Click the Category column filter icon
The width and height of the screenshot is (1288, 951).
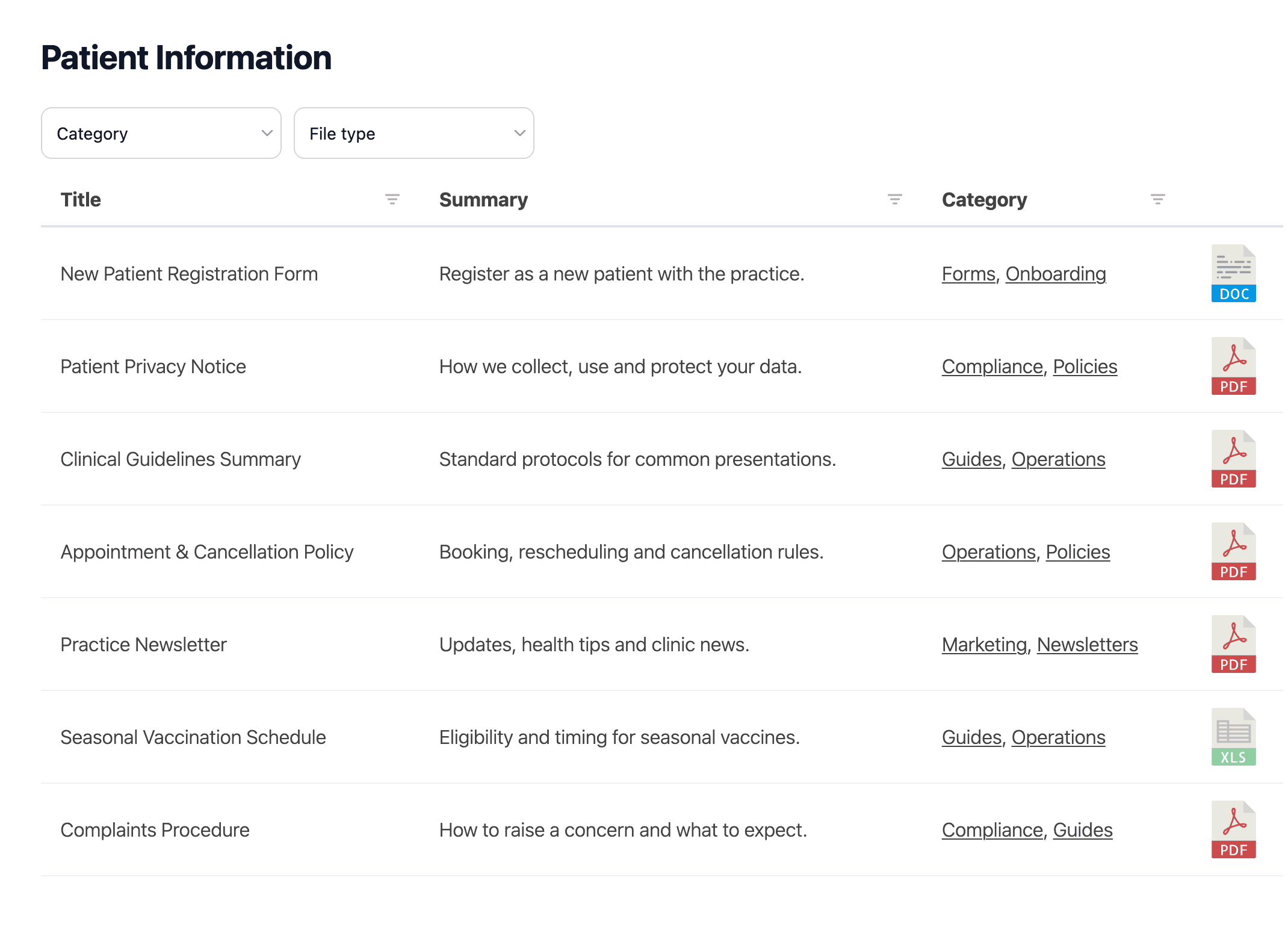(x=1158, y=199)
